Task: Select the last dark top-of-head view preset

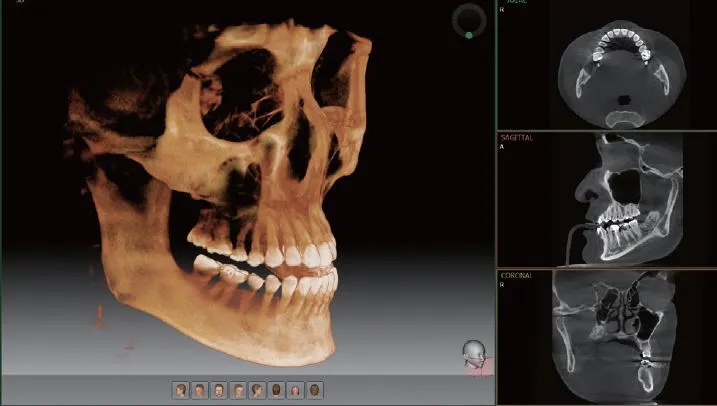Action: [315, 390]
